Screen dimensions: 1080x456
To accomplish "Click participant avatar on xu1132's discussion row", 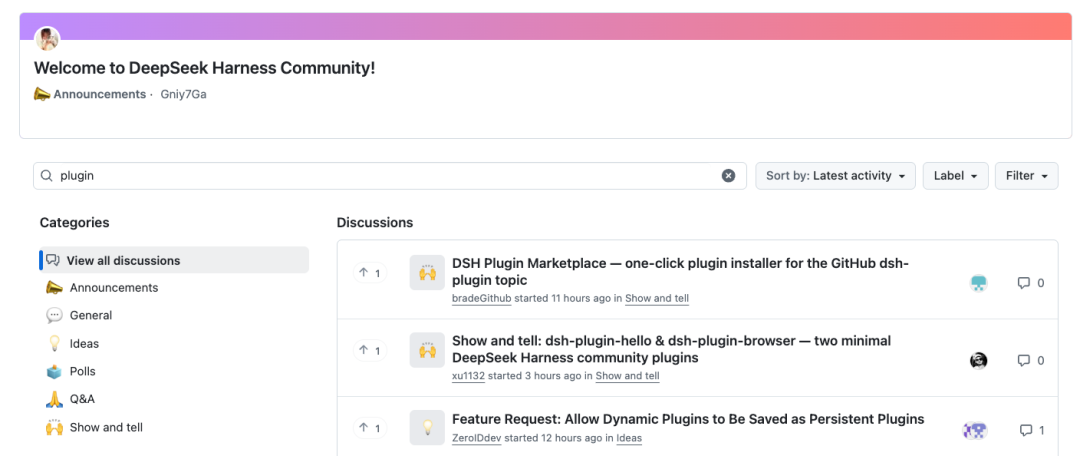I will point(979,360).
